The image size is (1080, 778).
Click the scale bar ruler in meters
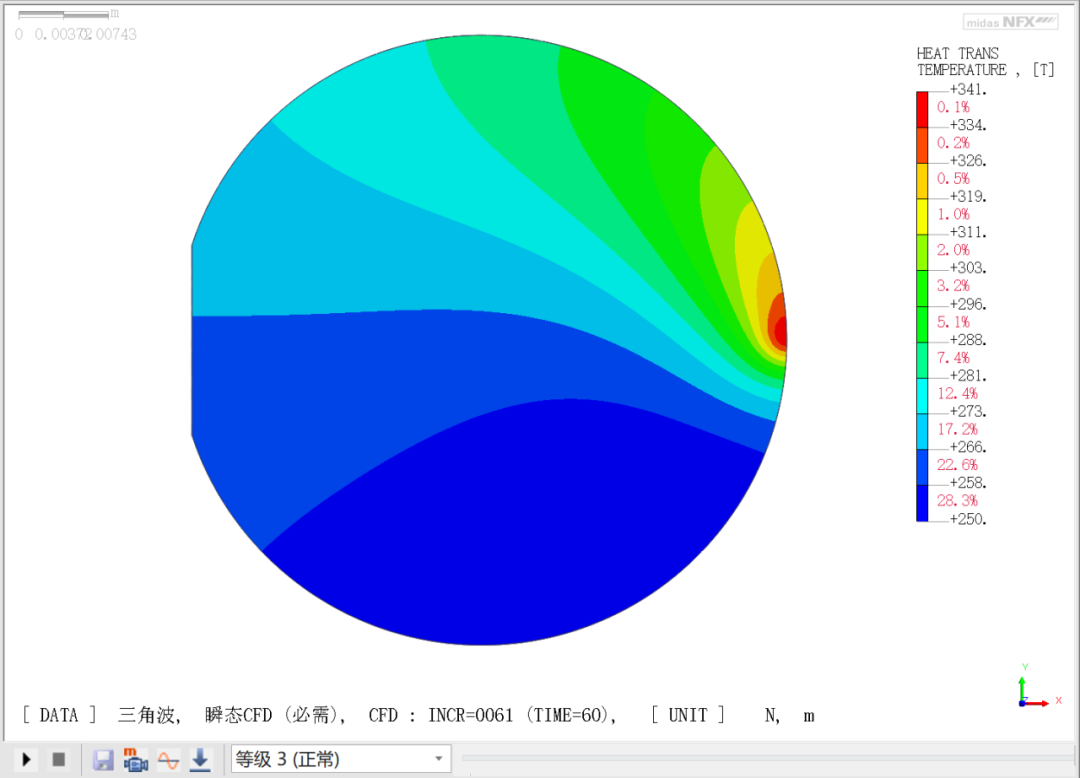pos(63,14)
